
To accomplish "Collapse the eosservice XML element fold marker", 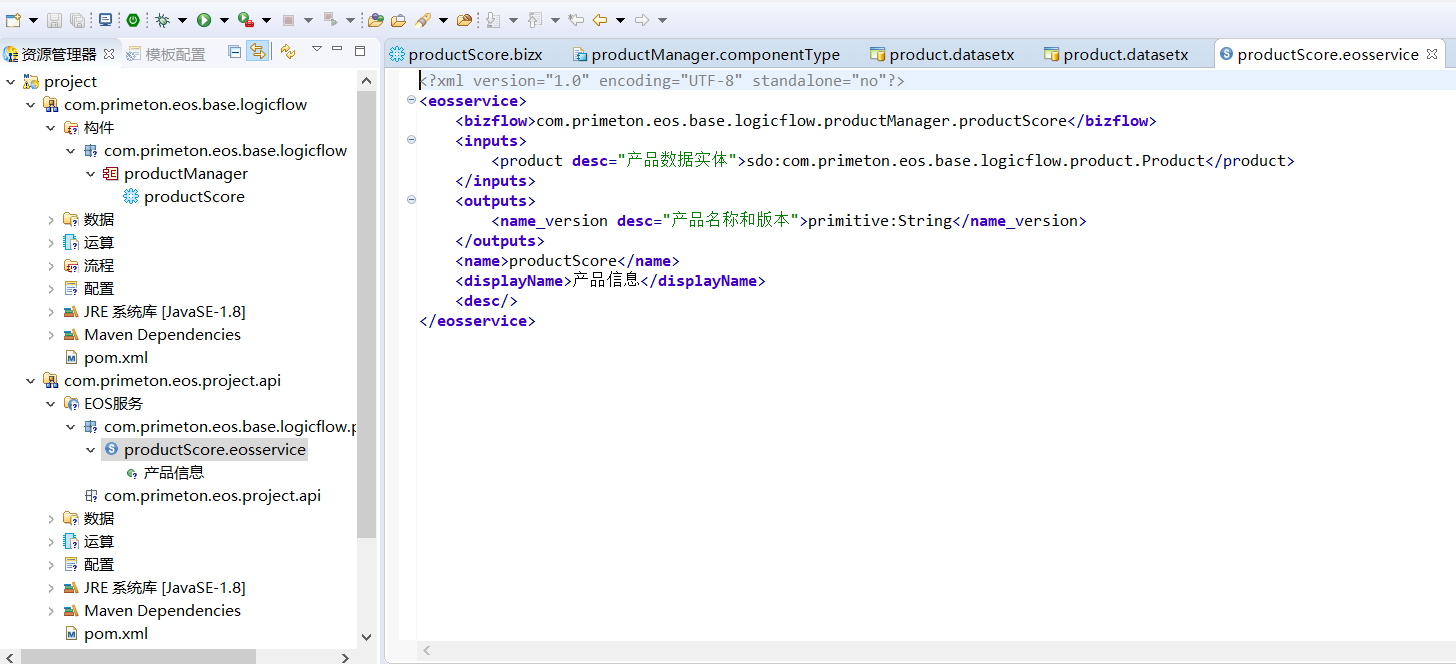I will pyautogui.click(x=411, y=100).
